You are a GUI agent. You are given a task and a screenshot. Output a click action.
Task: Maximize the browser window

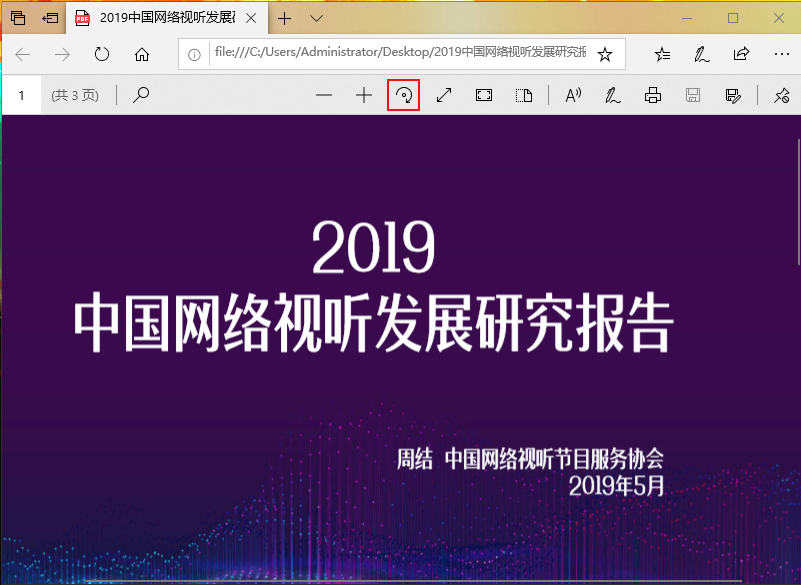click(733, 18)
